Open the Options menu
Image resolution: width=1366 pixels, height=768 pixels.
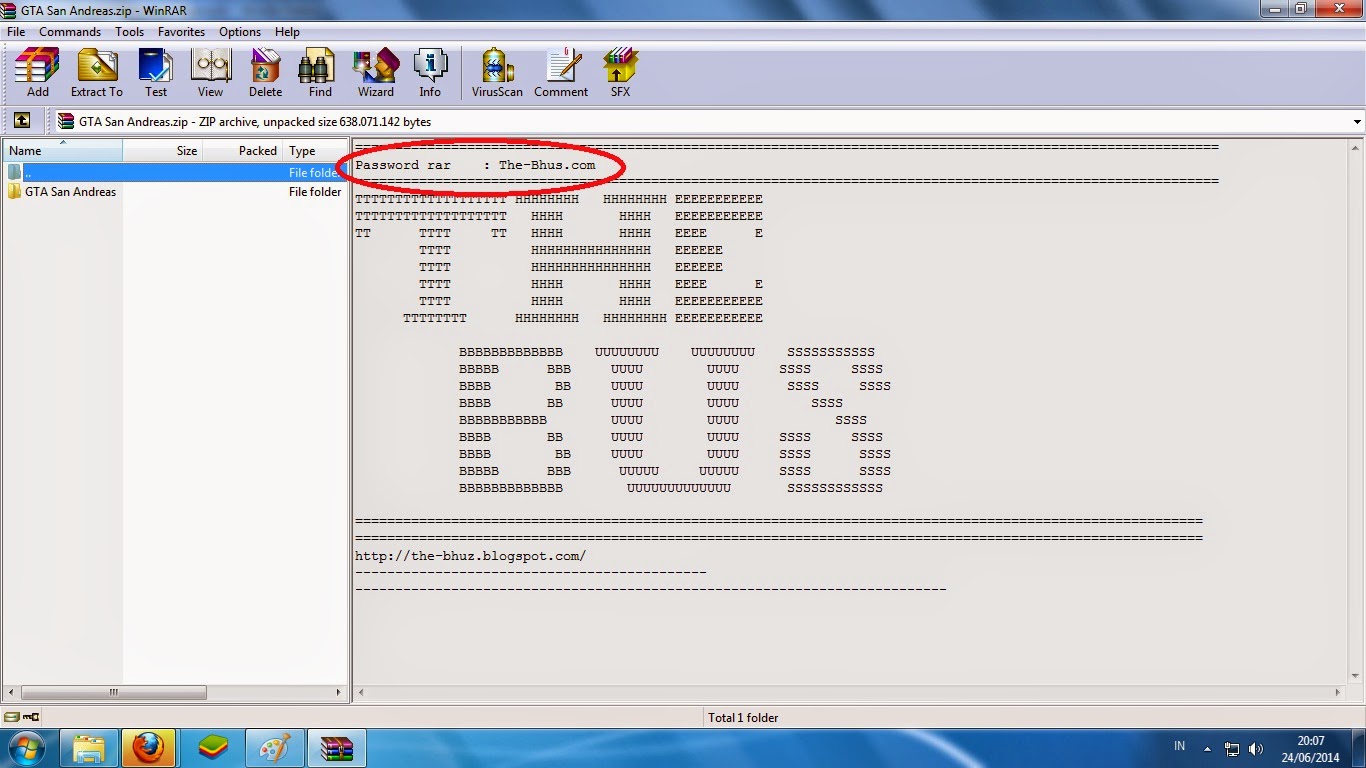240,32
